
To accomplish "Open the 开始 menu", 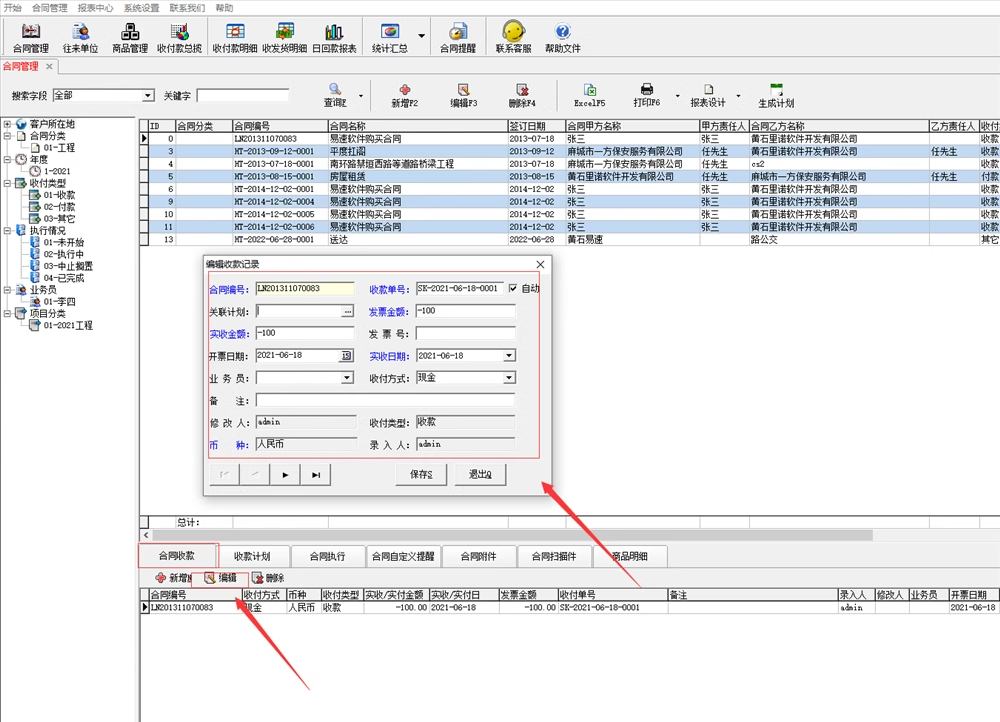I will click(x=13, y=8).
